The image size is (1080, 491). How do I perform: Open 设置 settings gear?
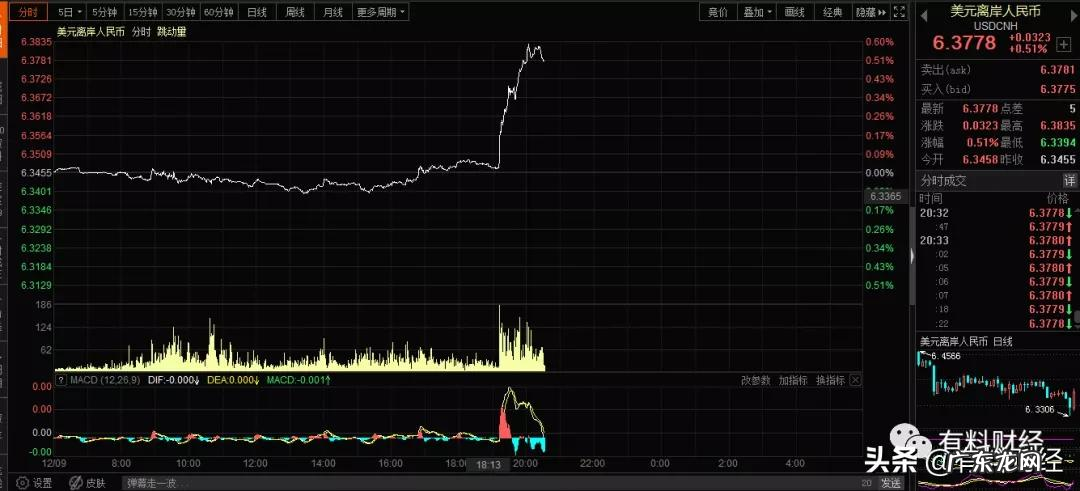pos(34,483)
